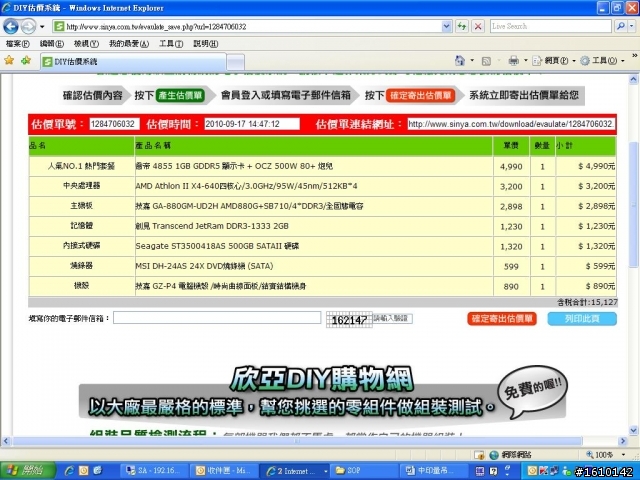Screen dimensions: 640x480
Task: Open the 工具(O) command bar menu
Action: click(602, 61)
